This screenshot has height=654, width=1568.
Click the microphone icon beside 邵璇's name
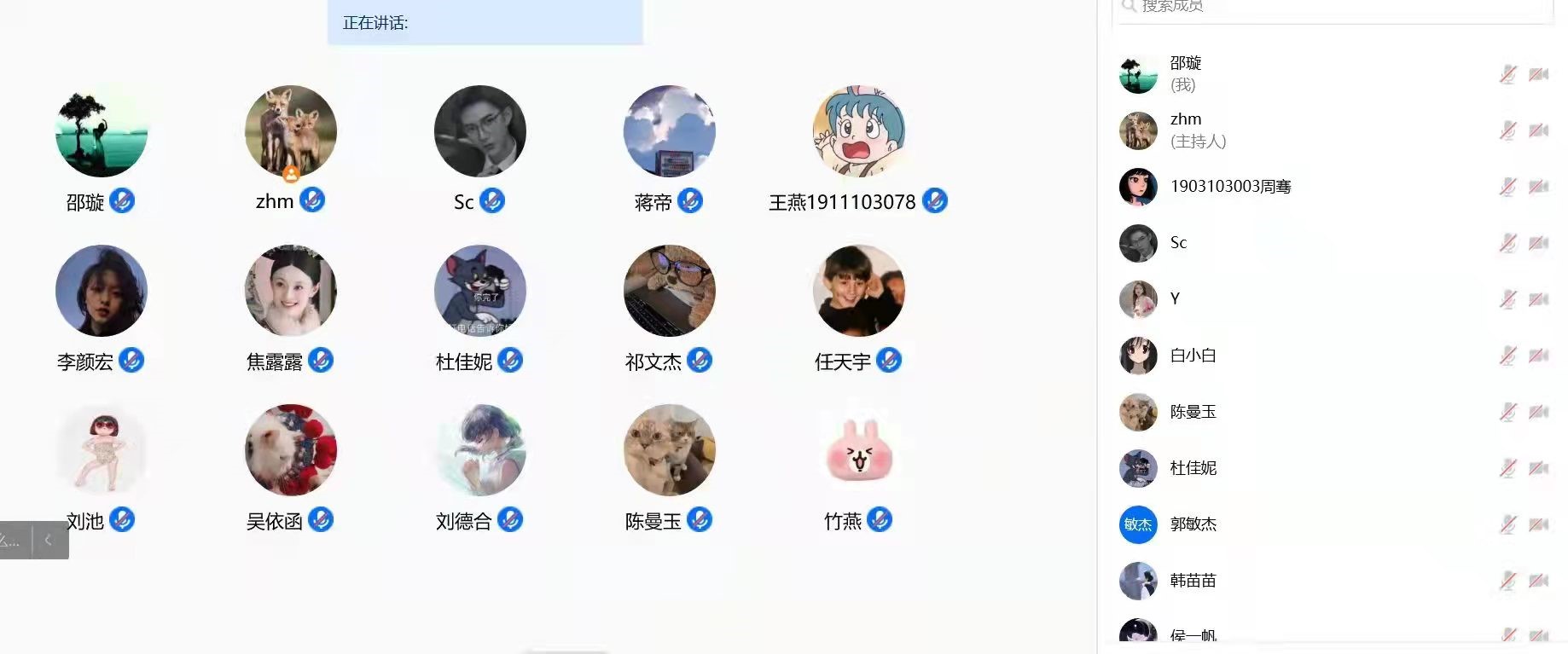(122, 201)
